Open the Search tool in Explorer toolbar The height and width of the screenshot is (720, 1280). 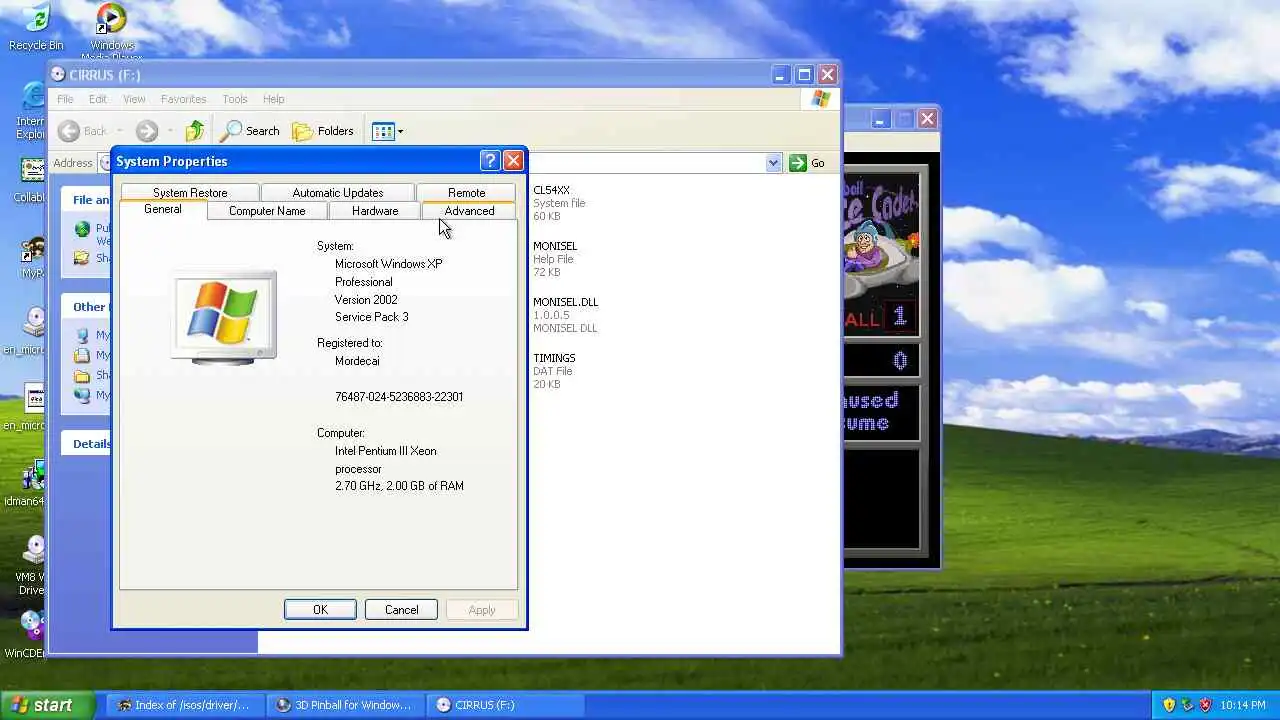click(x=251, y=131)
